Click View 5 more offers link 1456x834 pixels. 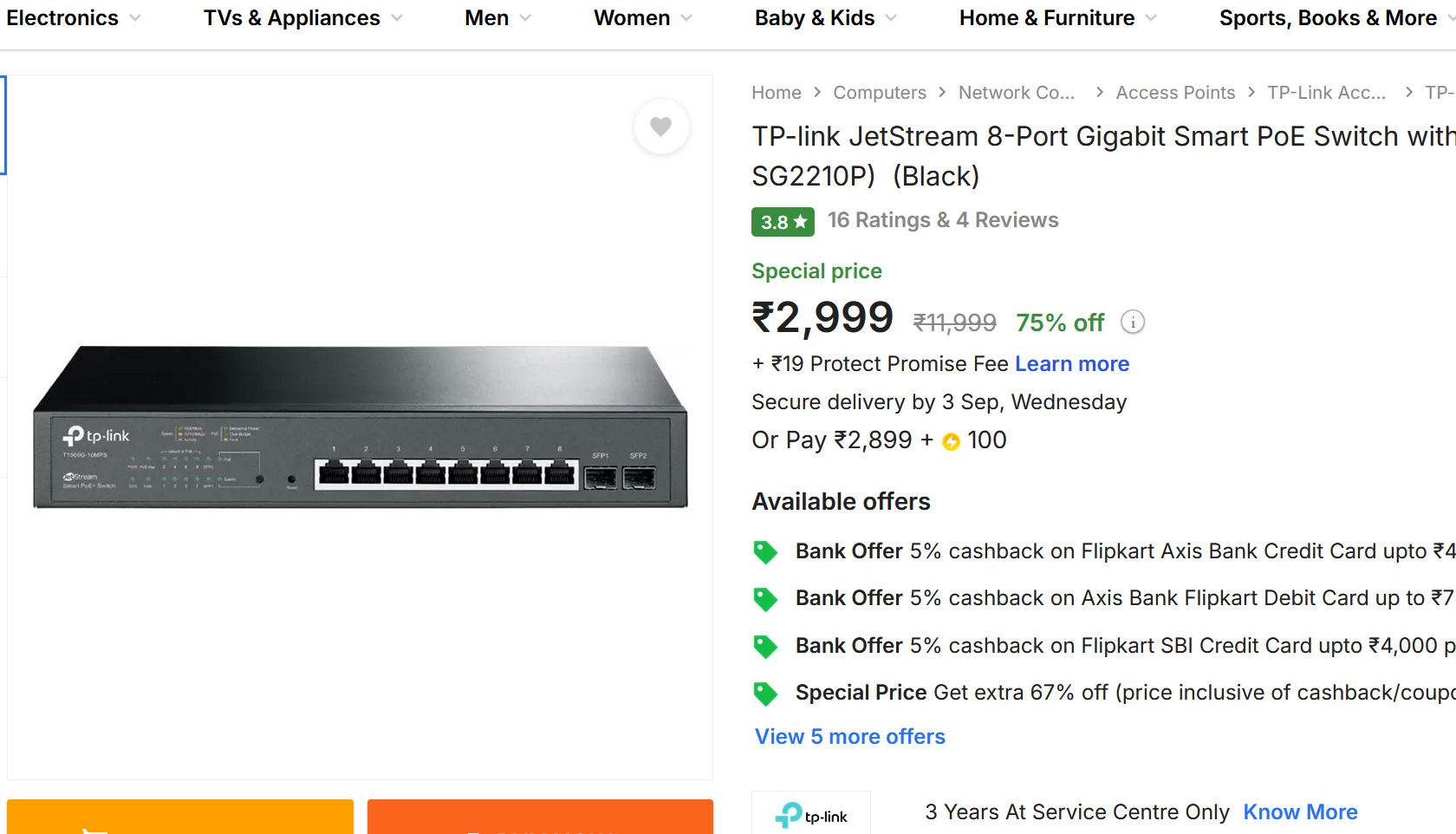[849, 737]
